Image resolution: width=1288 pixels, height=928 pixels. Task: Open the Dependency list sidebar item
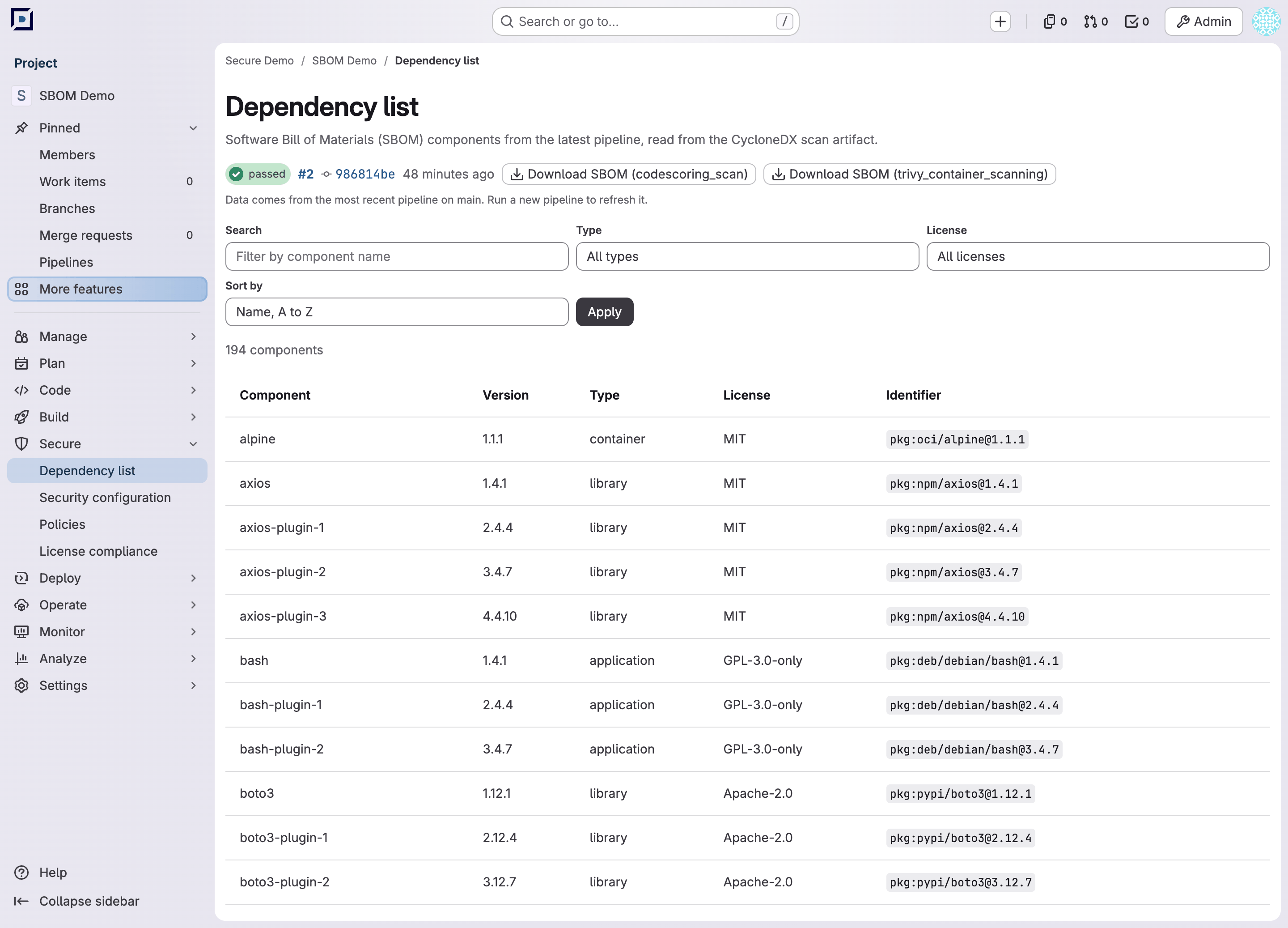coord(107,471)
